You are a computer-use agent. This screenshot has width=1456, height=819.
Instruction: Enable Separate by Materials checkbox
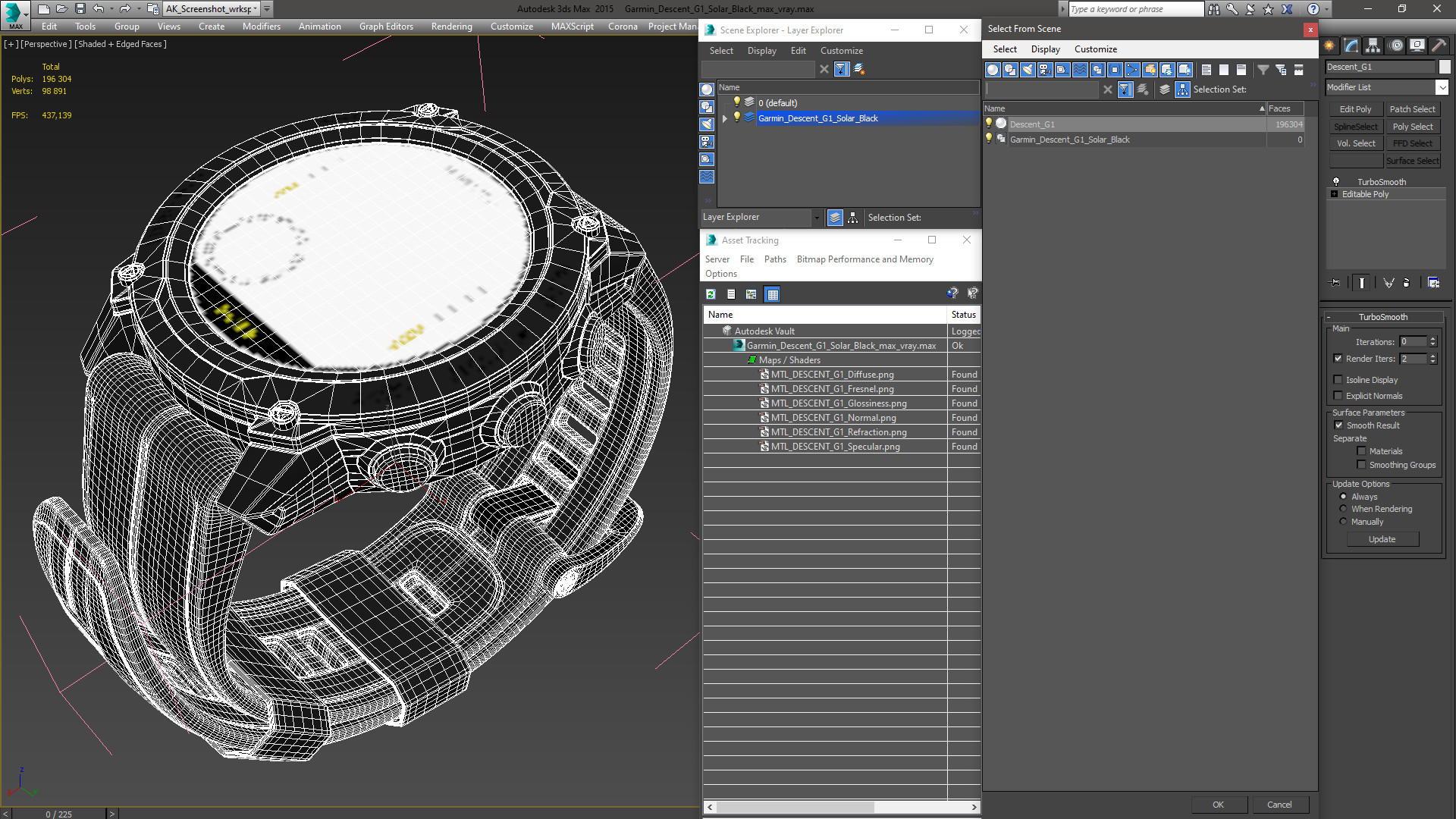(1361, 451)
